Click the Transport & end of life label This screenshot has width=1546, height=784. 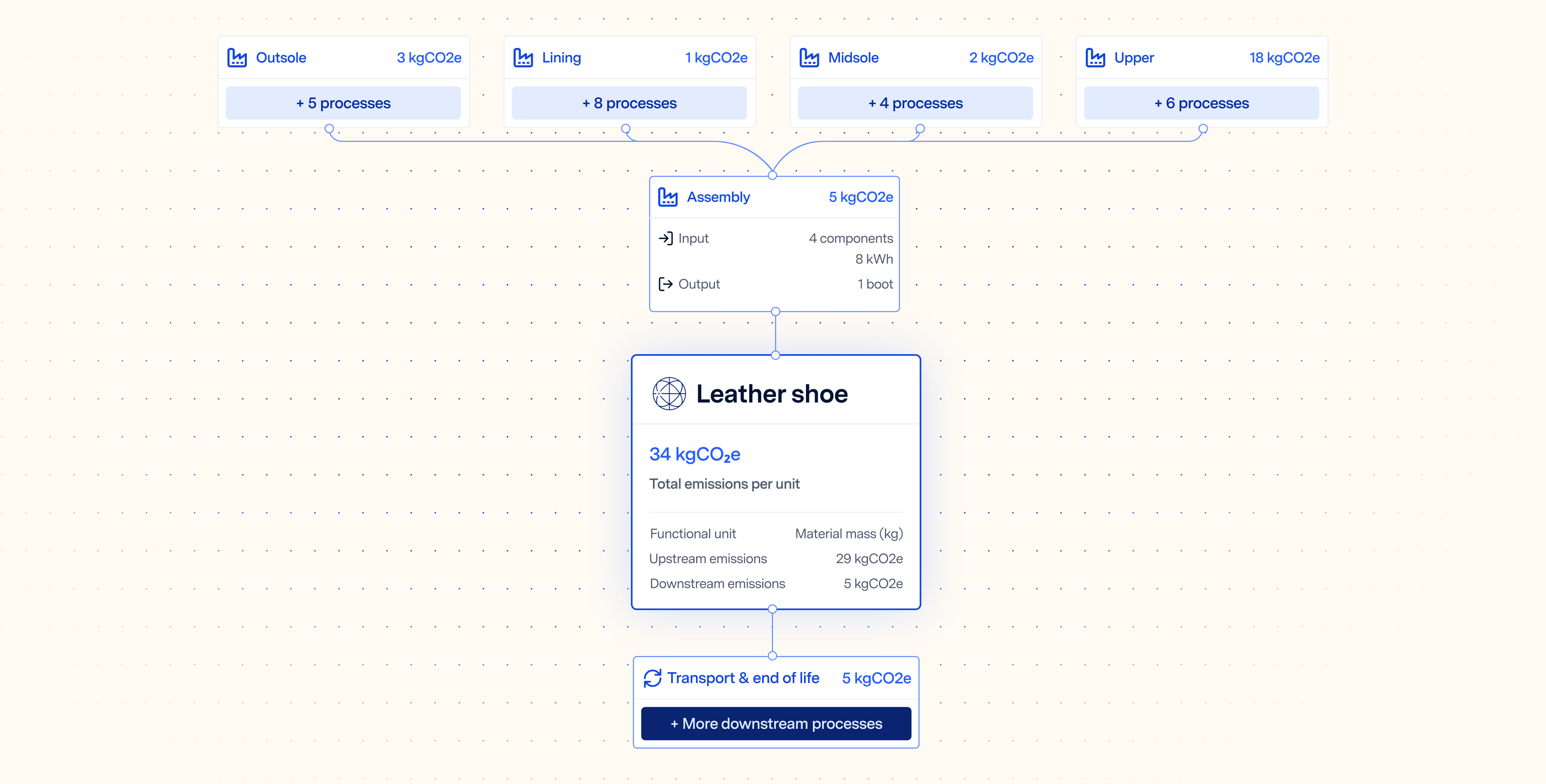click(x=743, y=678)
